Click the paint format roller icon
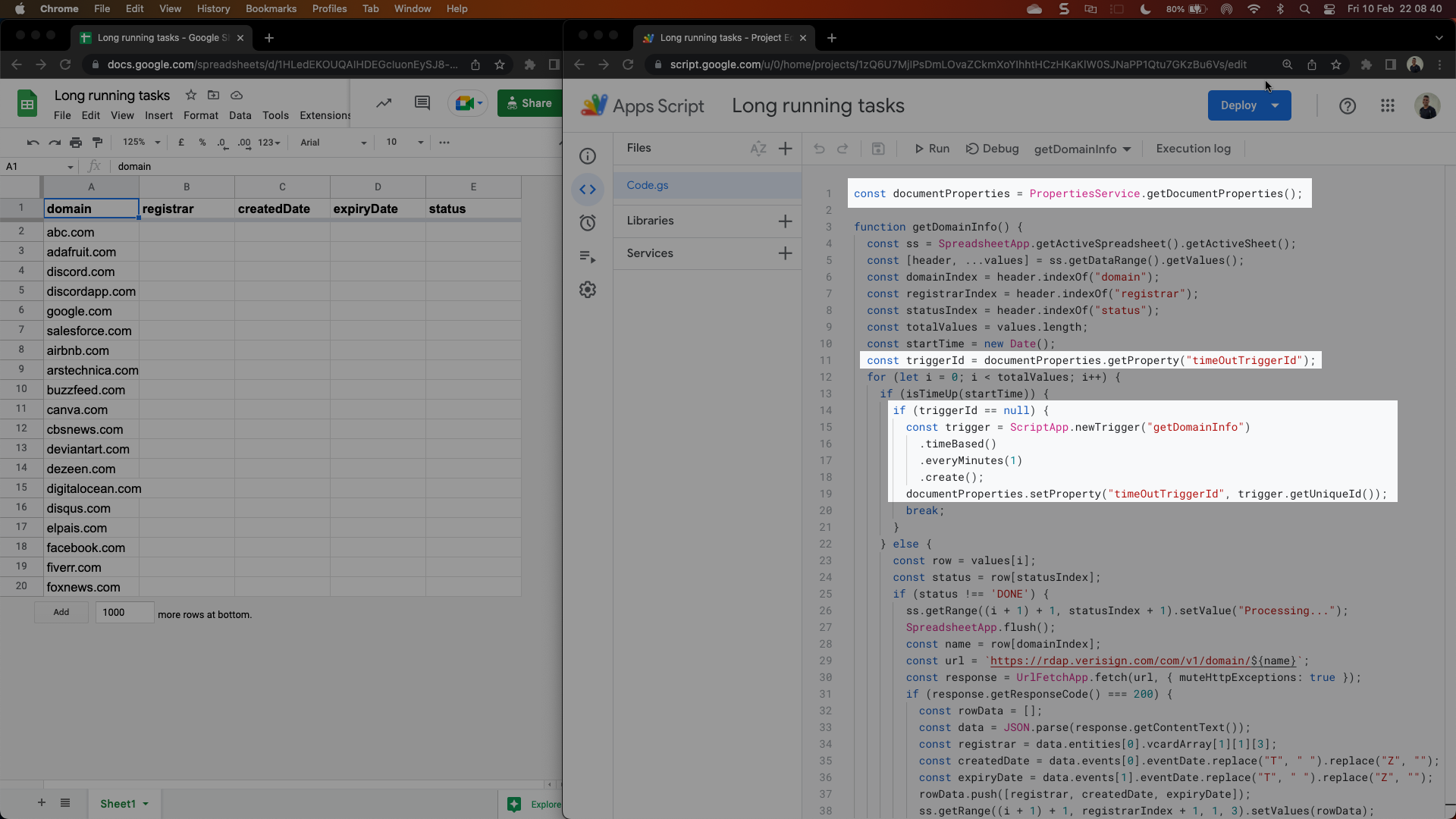Viewport: 1456px width, 819px height. [97, 143]
